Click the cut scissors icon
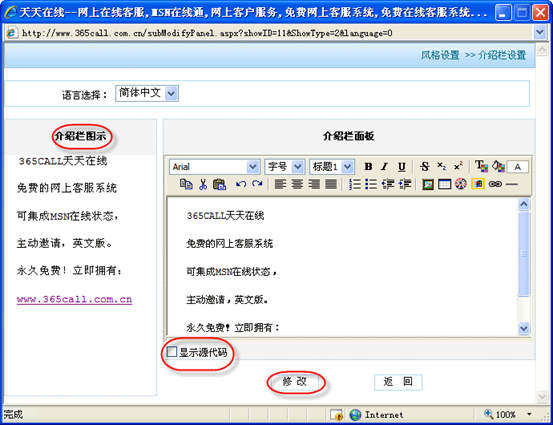The height and width of the screenshot is (425, 553). [203, 184]
